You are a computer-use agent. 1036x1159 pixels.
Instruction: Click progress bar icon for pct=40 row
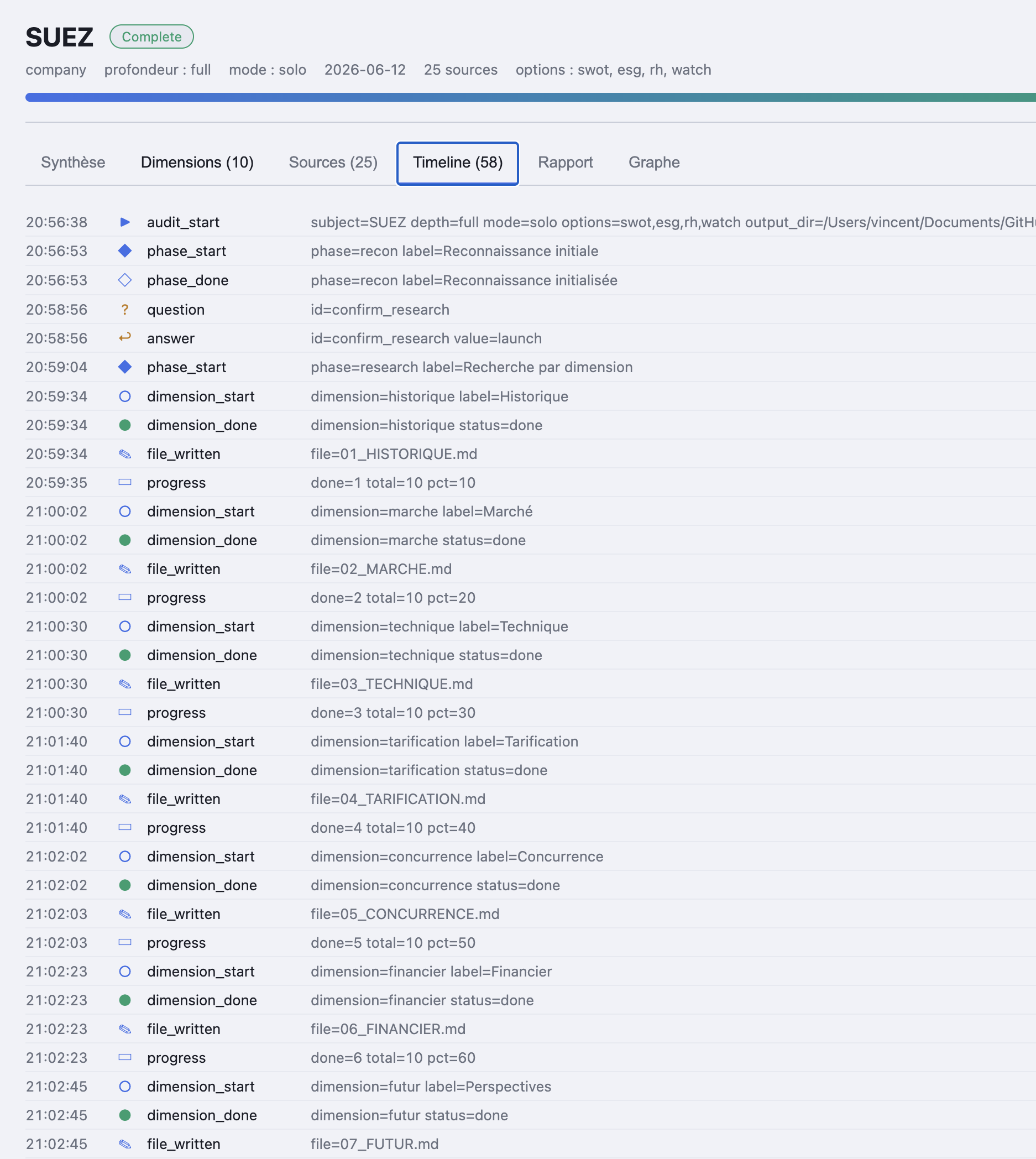[125, 828]
